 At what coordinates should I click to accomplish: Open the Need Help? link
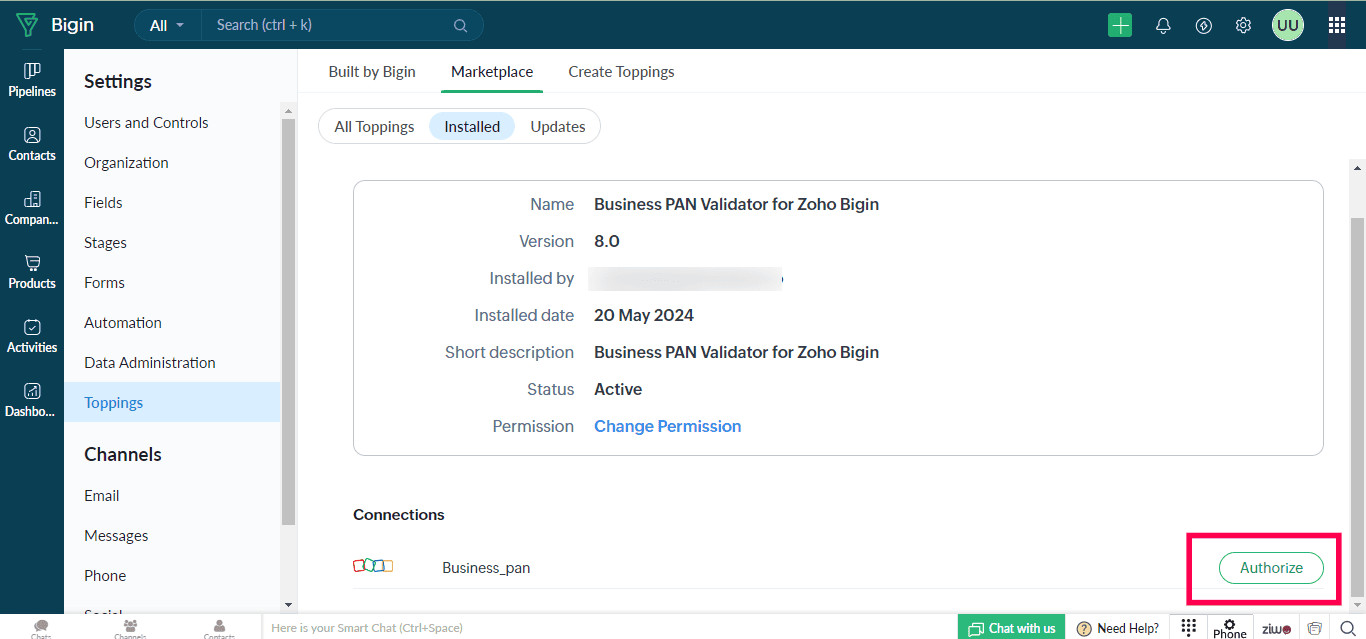point(1117,628)
